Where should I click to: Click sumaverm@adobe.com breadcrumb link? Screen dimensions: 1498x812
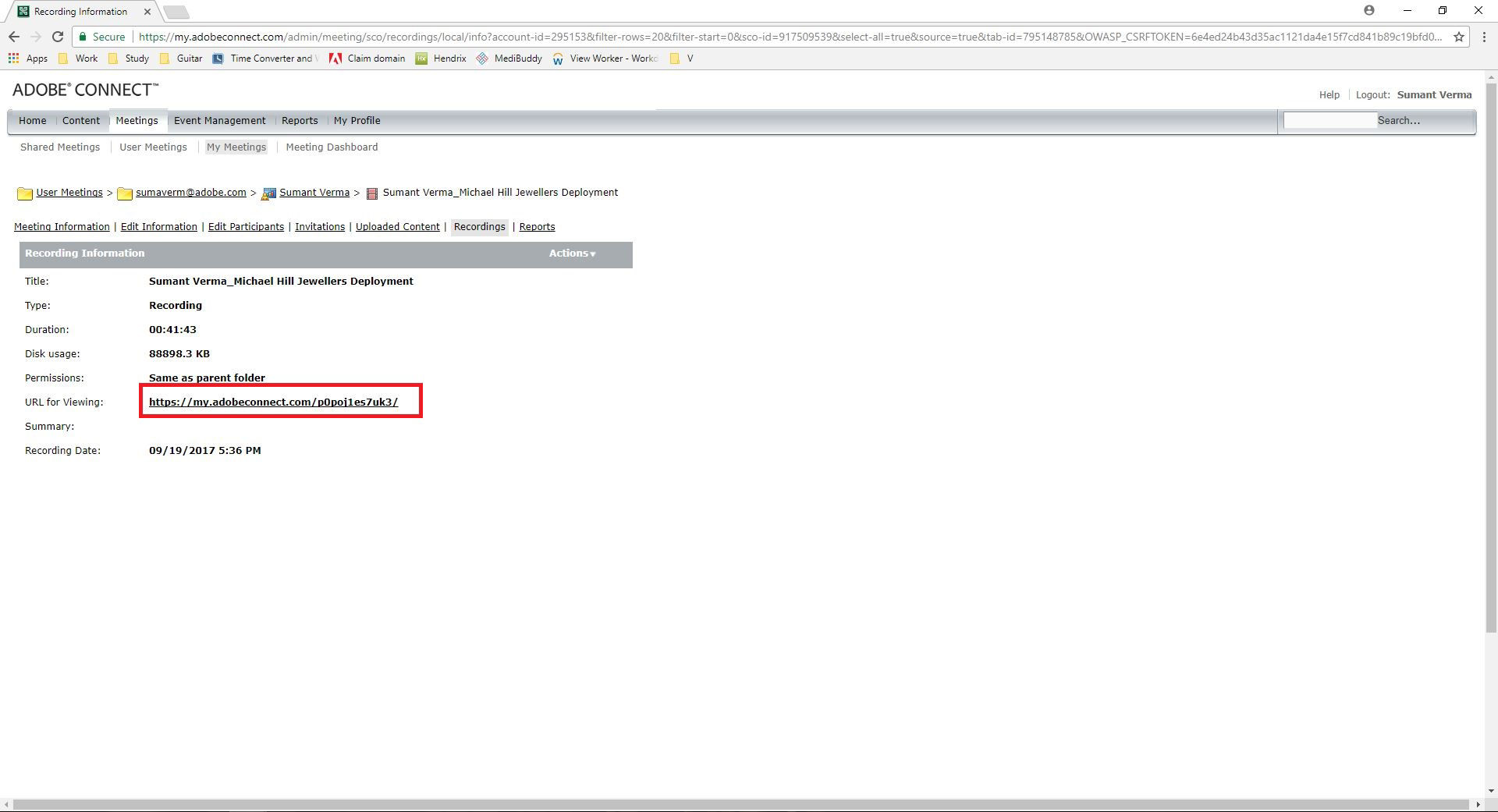tap(191, 193)
